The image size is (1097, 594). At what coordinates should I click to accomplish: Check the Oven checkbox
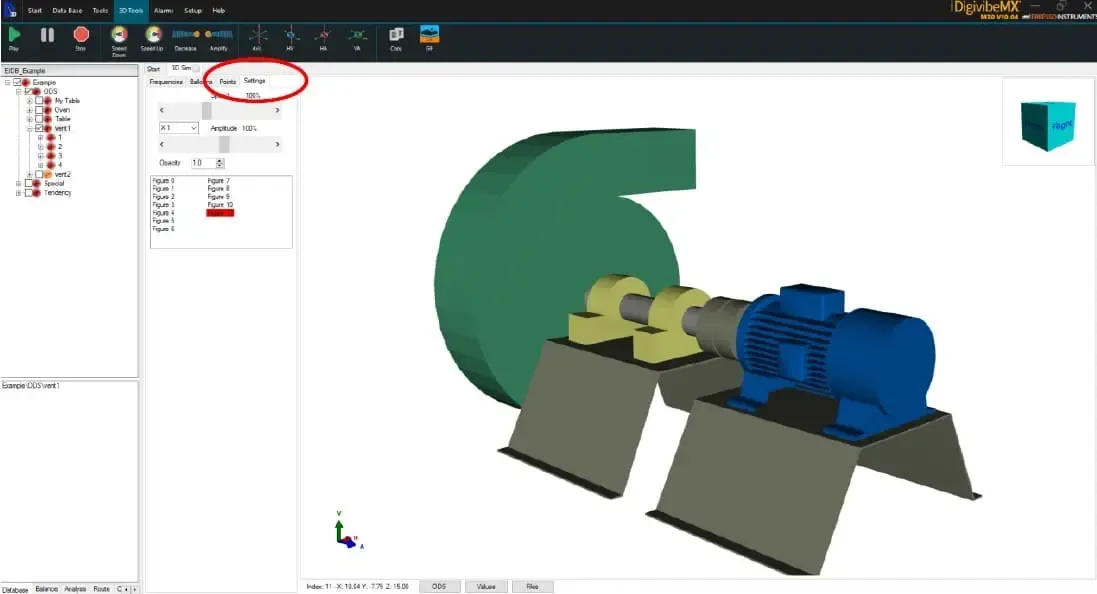pyautogui.click(x=39, y=110)
